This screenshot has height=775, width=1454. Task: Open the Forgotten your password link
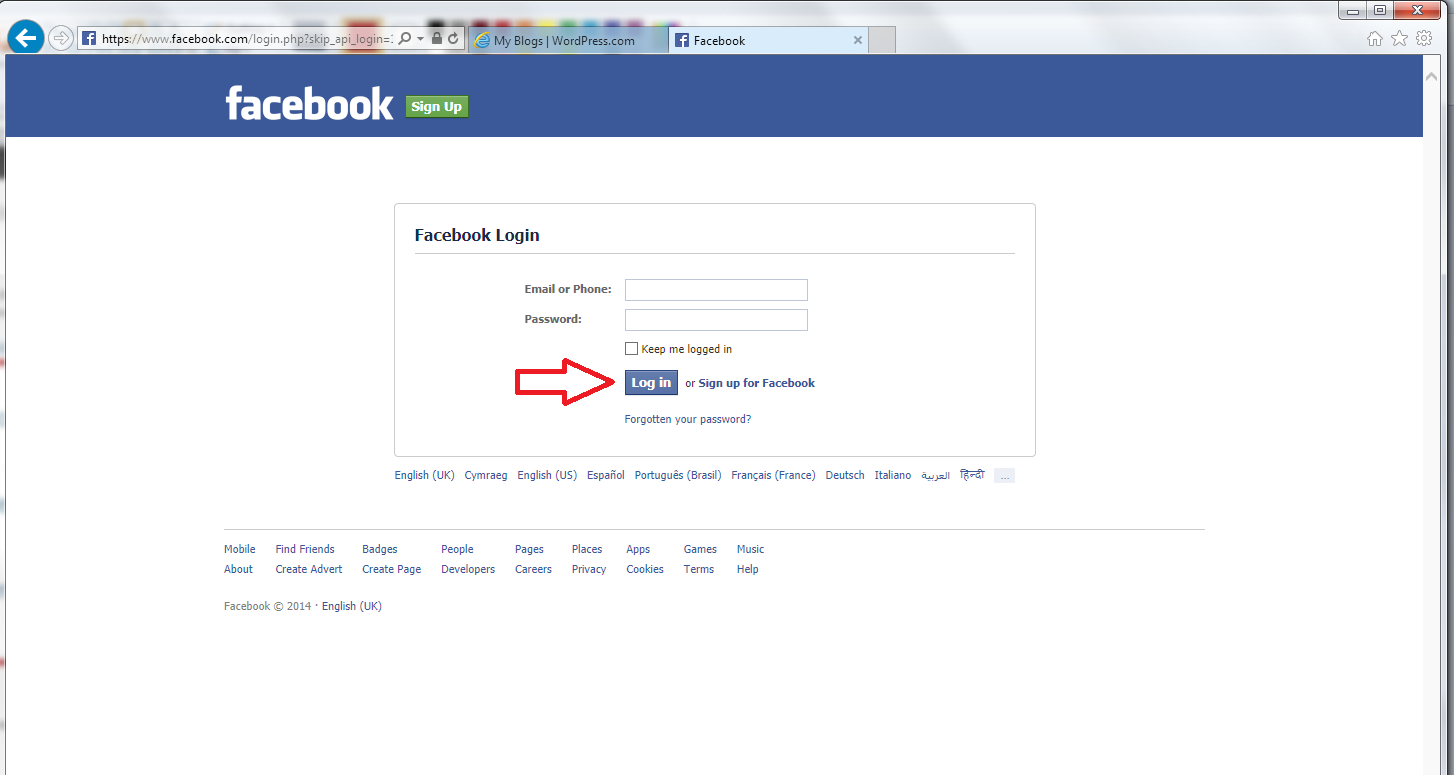[x=688, y=419]
